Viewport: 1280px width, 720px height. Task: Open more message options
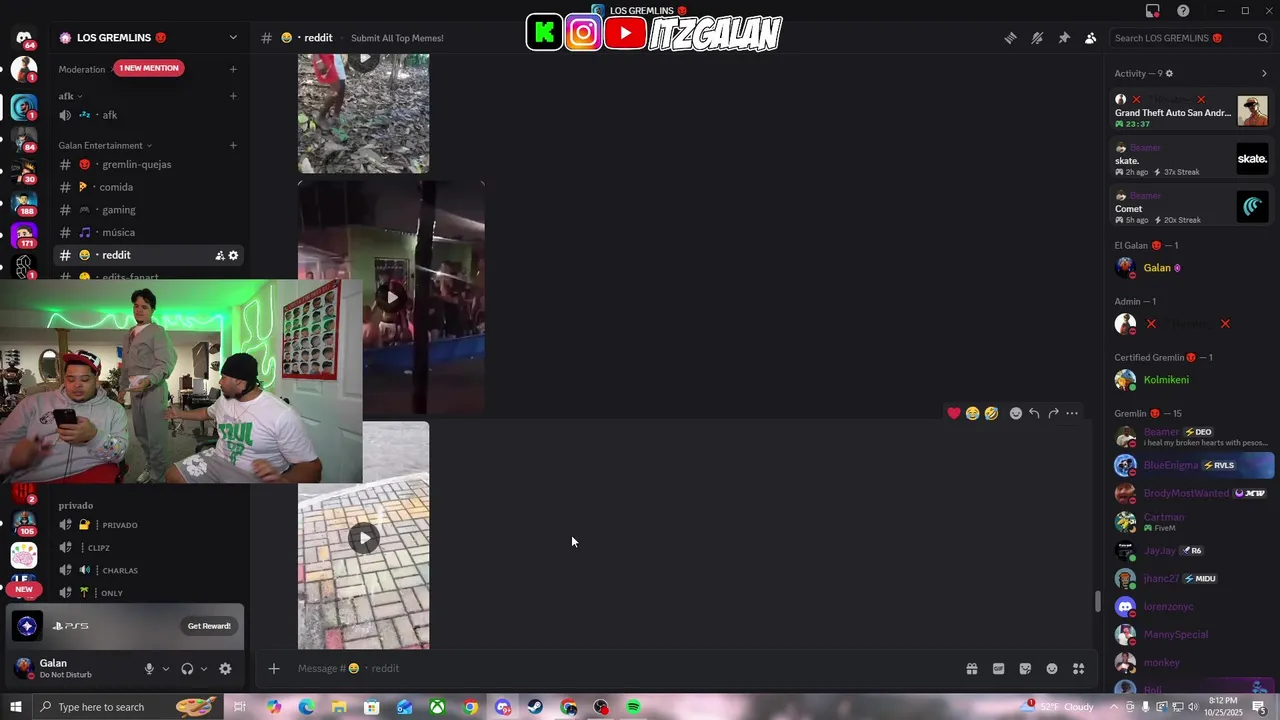[1072, 413]
